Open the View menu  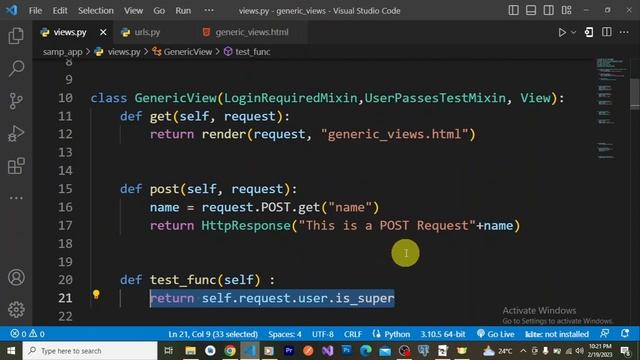click(133, 11)
